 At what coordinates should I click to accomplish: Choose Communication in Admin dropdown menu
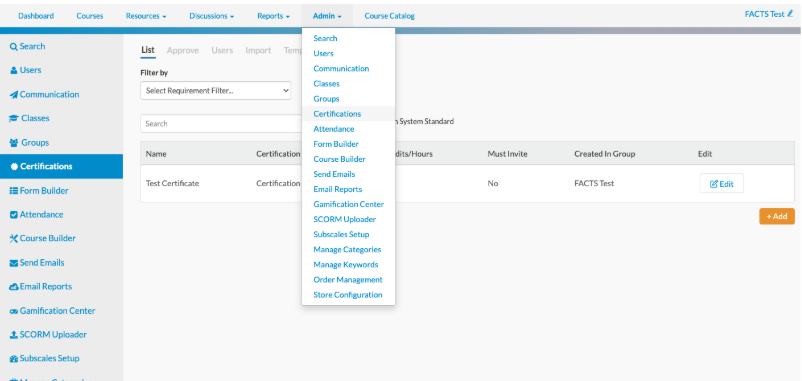(341, 69)
